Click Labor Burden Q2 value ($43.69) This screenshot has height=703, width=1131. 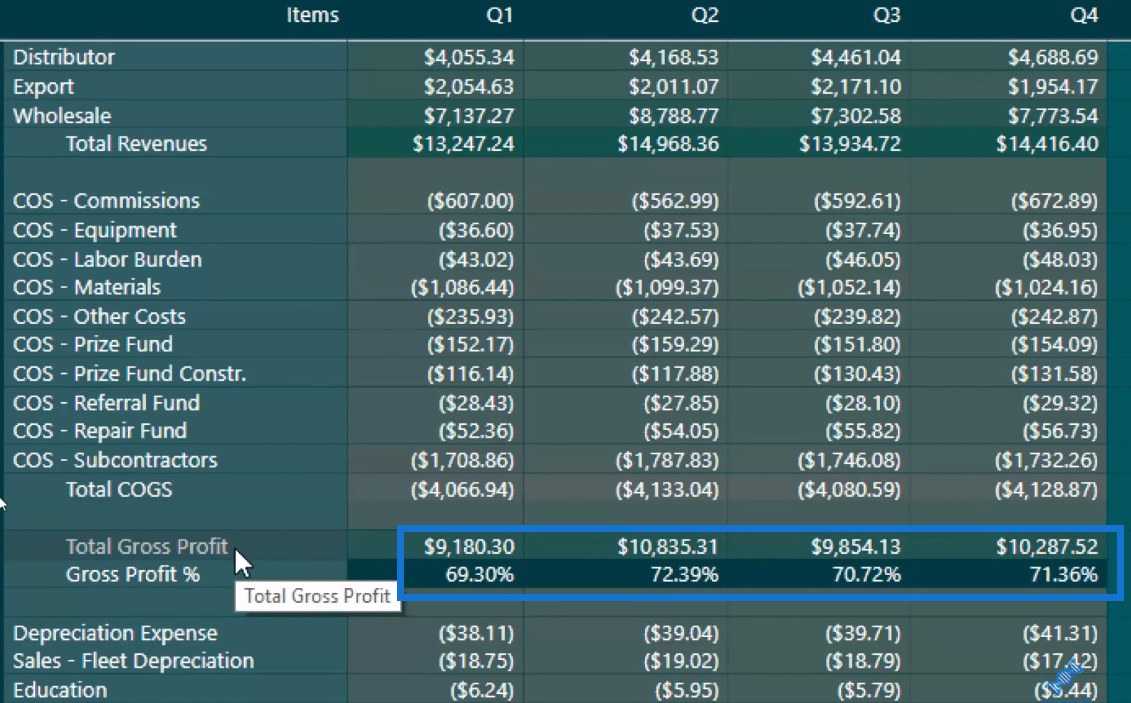pos(682,259)
